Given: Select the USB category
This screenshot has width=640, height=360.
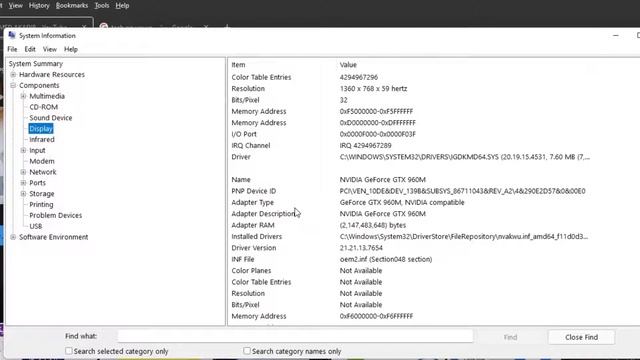Looking at the screenshot, I should point(36,226).
